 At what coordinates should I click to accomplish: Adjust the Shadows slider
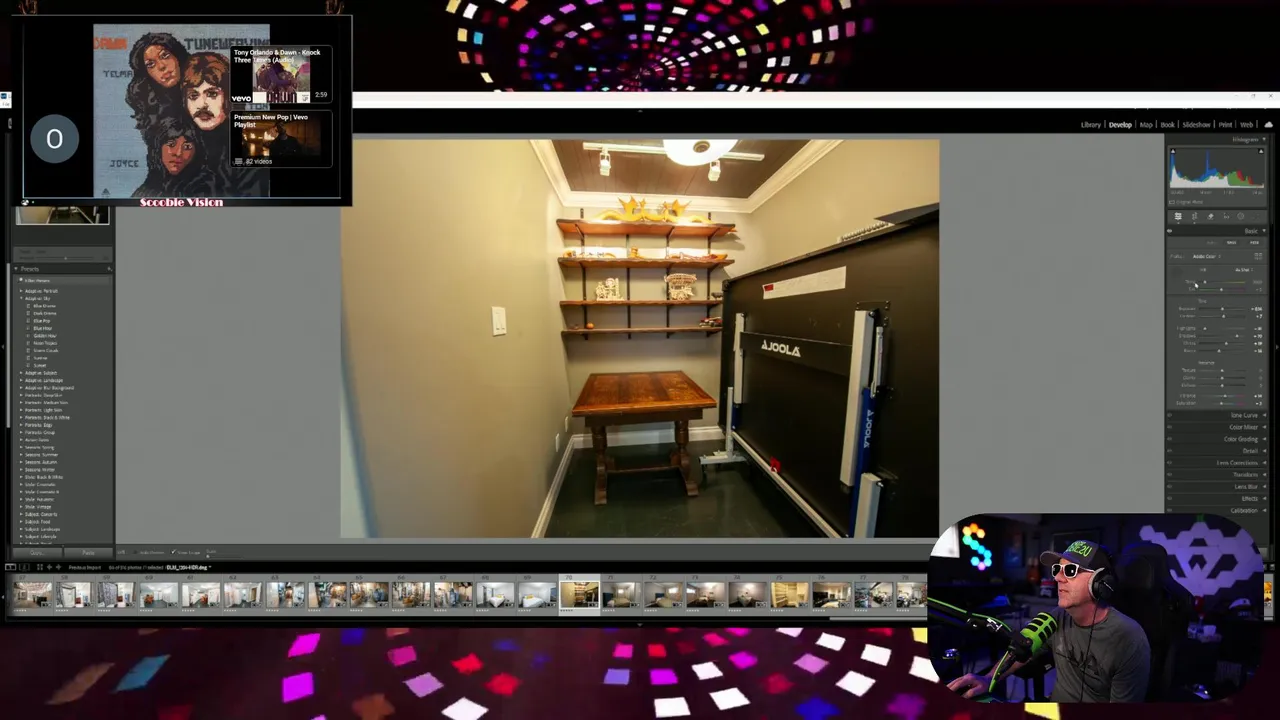coord(1222,336)
